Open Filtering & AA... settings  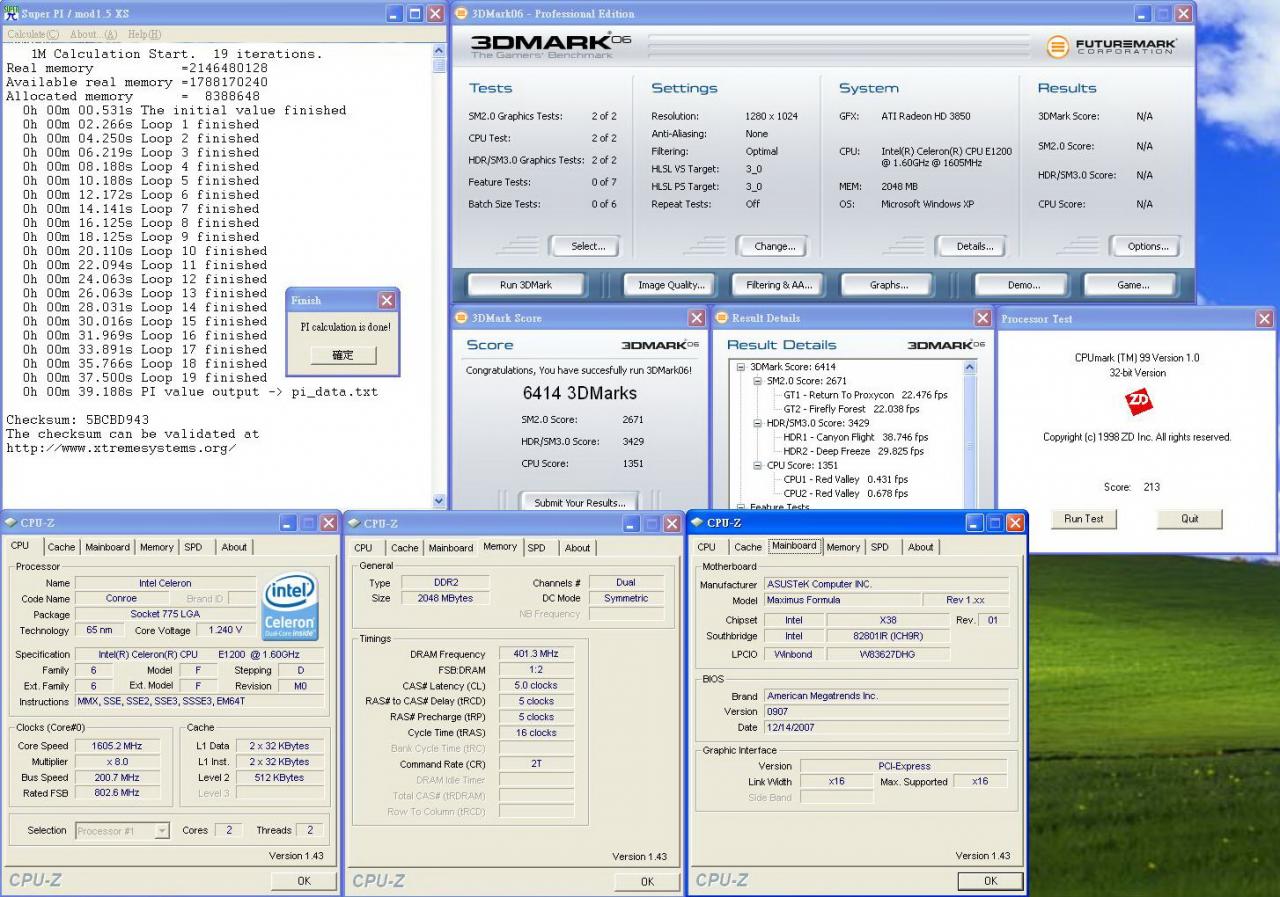[780, 285]
